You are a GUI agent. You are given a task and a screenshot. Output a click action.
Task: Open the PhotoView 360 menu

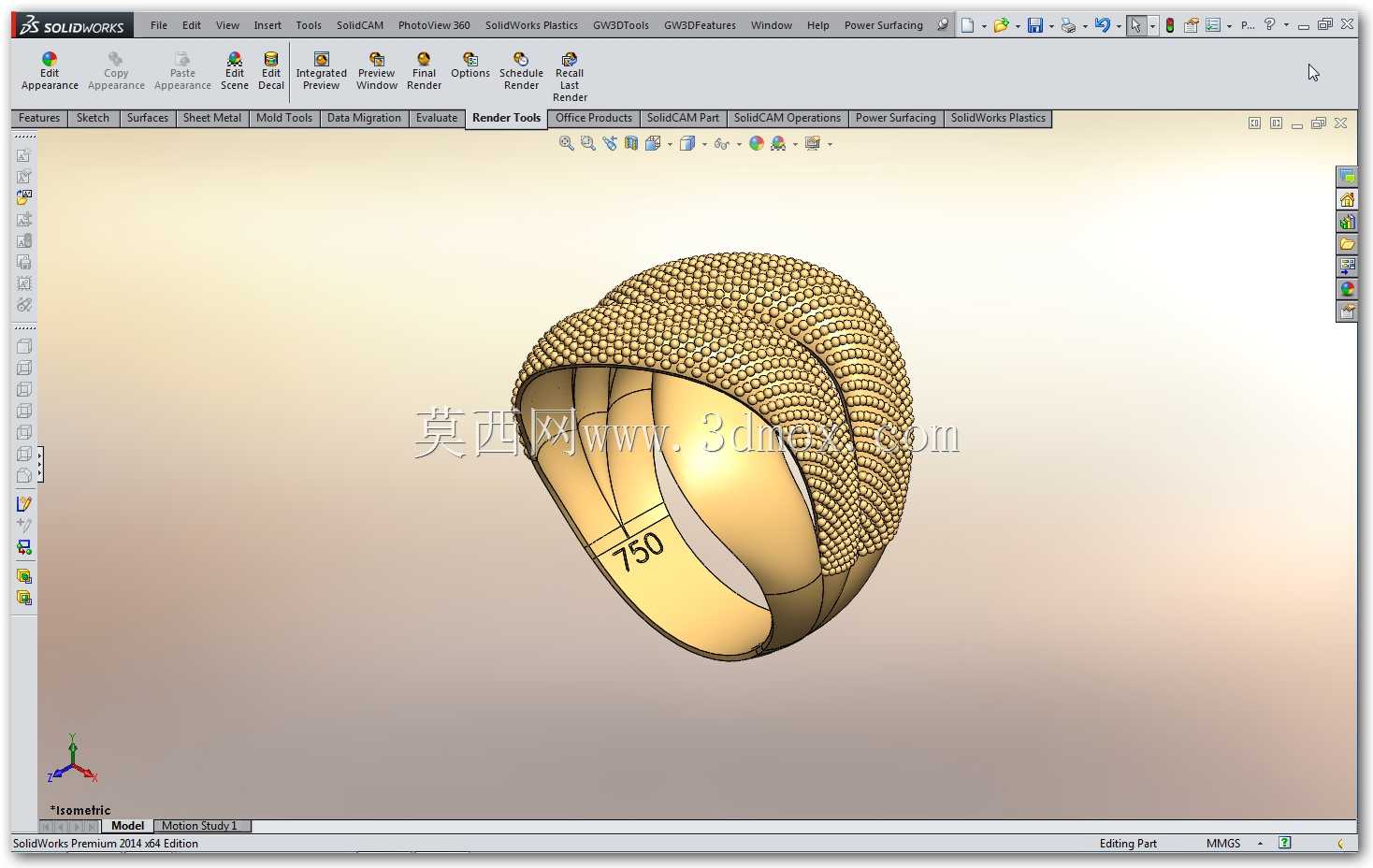tap(434, 25)
